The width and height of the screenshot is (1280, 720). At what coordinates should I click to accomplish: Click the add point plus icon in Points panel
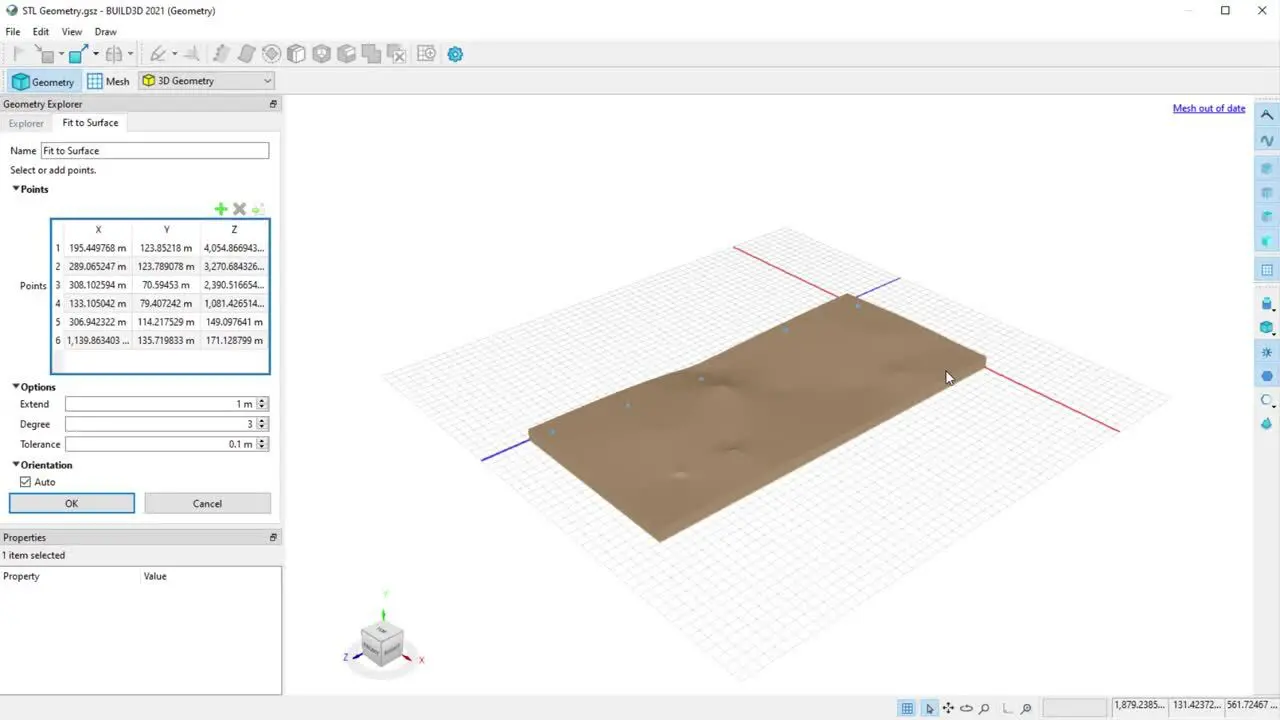pos(221,209)
